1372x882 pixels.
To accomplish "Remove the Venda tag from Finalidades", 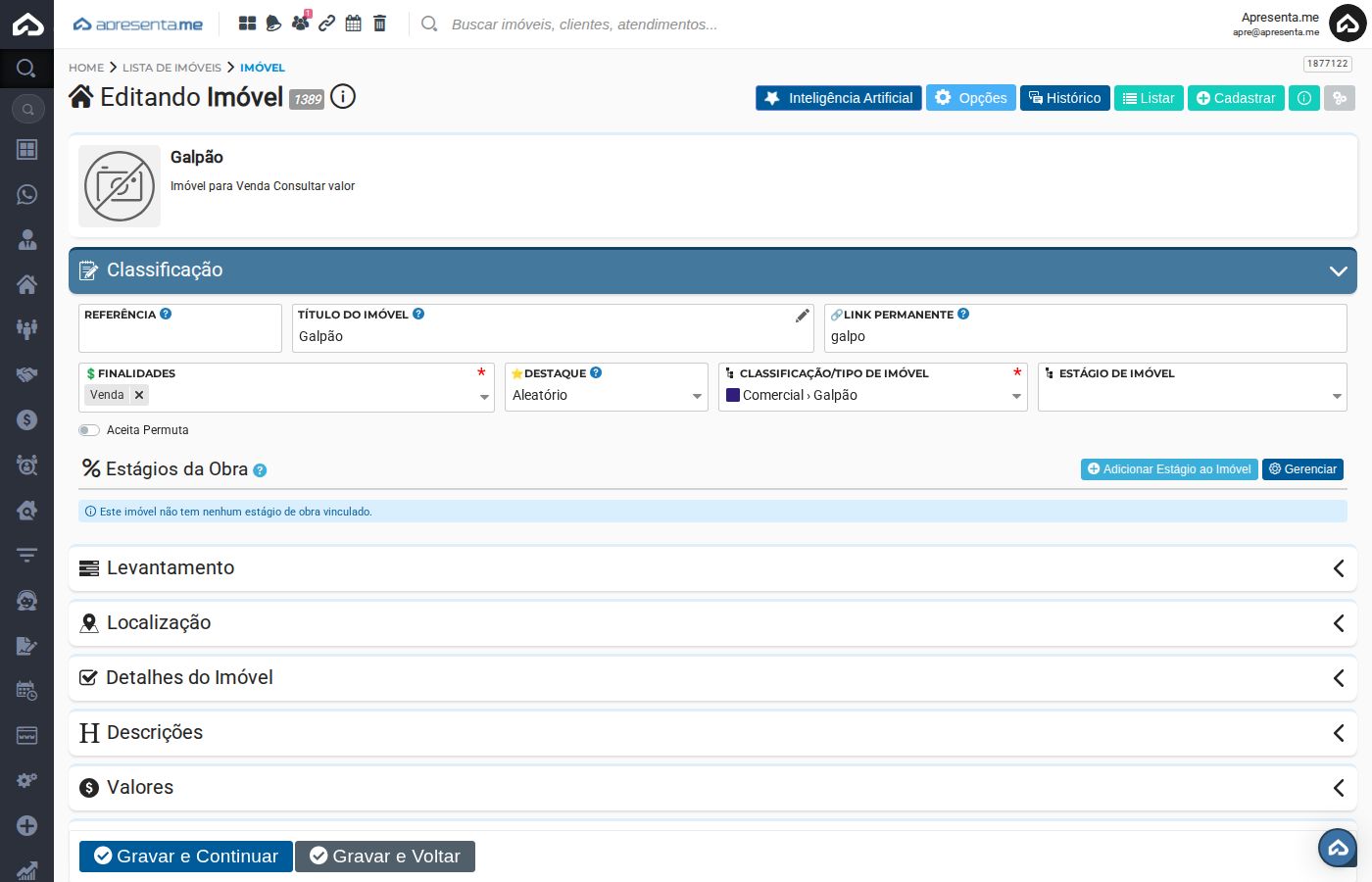I will click(x=139, y=395).
